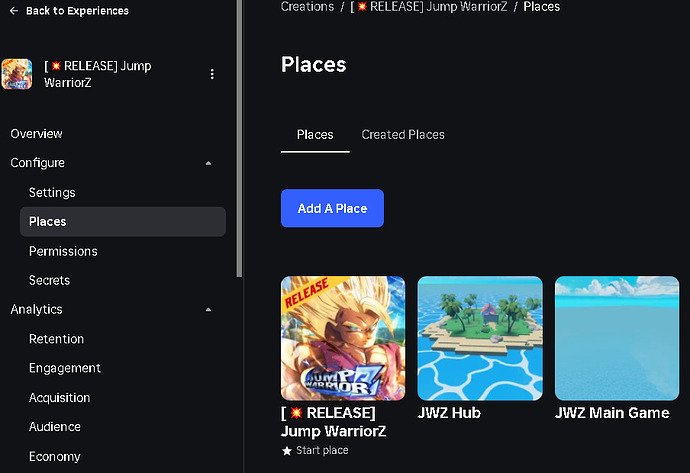
Task: Open the RELEASE Jump WarriorZ breadcrumb link
Action: tap(429, 7)
